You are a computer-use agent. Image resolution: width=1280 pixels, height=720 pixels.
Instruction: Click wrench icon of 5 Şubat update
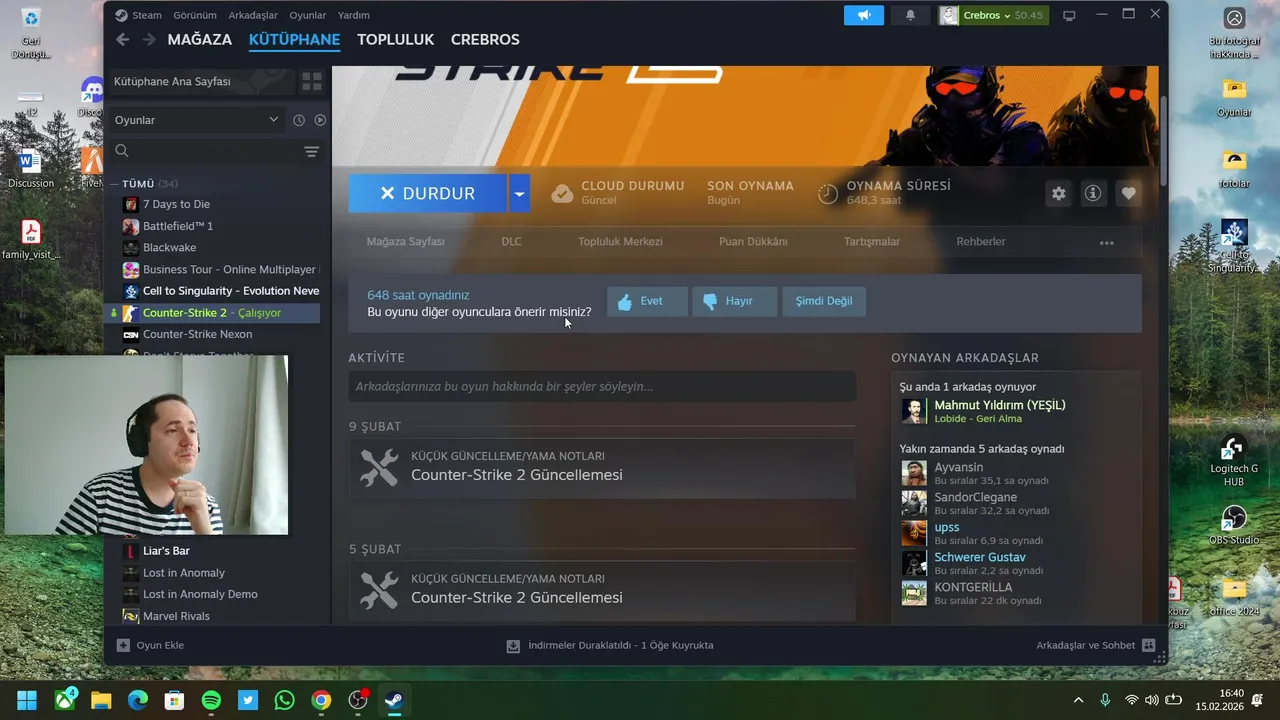click(379, 590)
